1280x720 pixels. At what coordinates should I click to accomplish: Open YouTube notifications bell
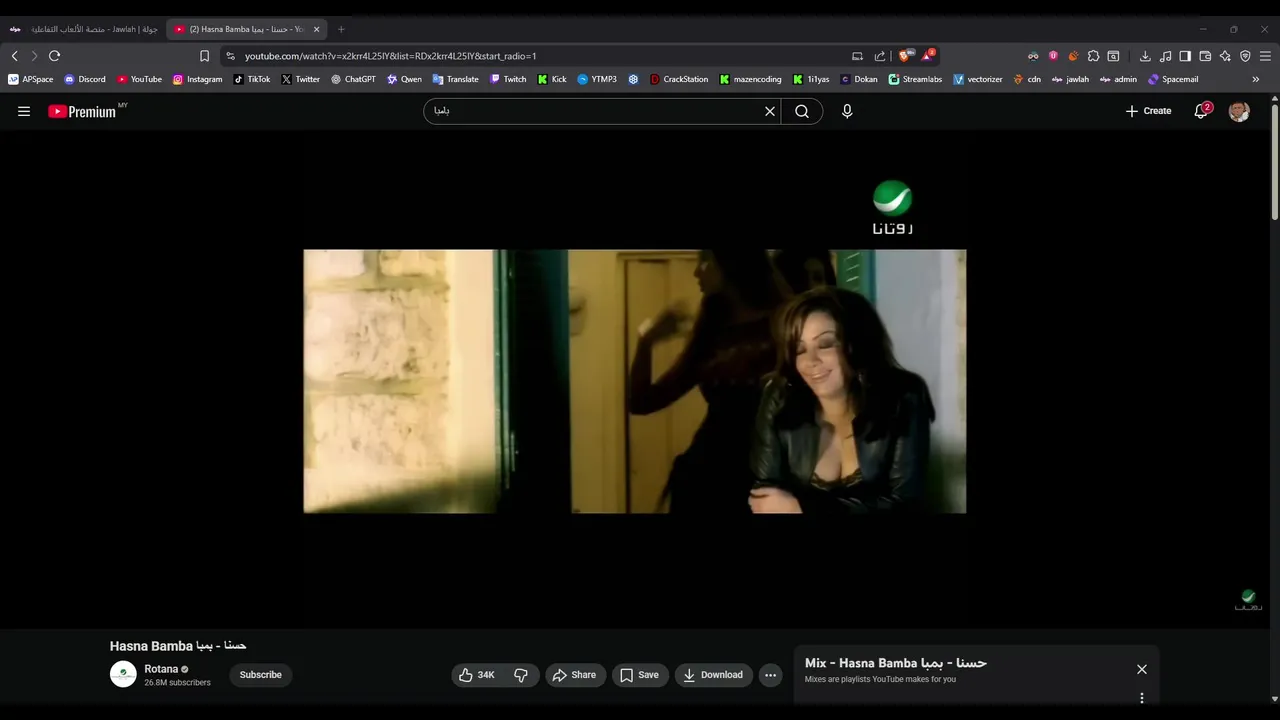(1201, 111)
